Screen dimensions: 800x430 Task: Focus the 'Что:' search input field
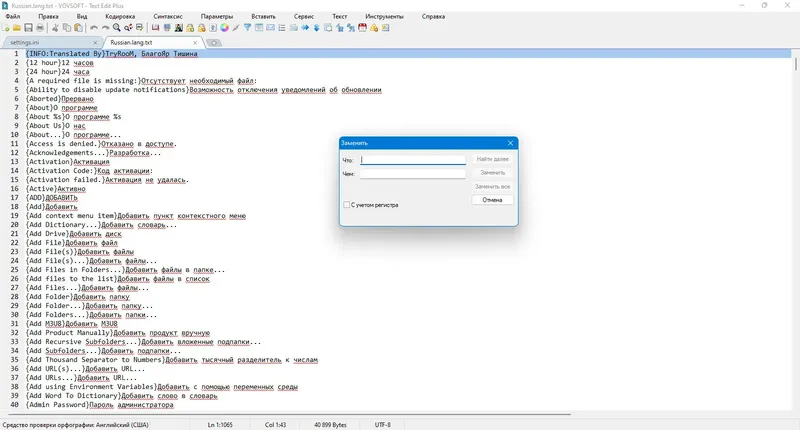pos(413,160)
